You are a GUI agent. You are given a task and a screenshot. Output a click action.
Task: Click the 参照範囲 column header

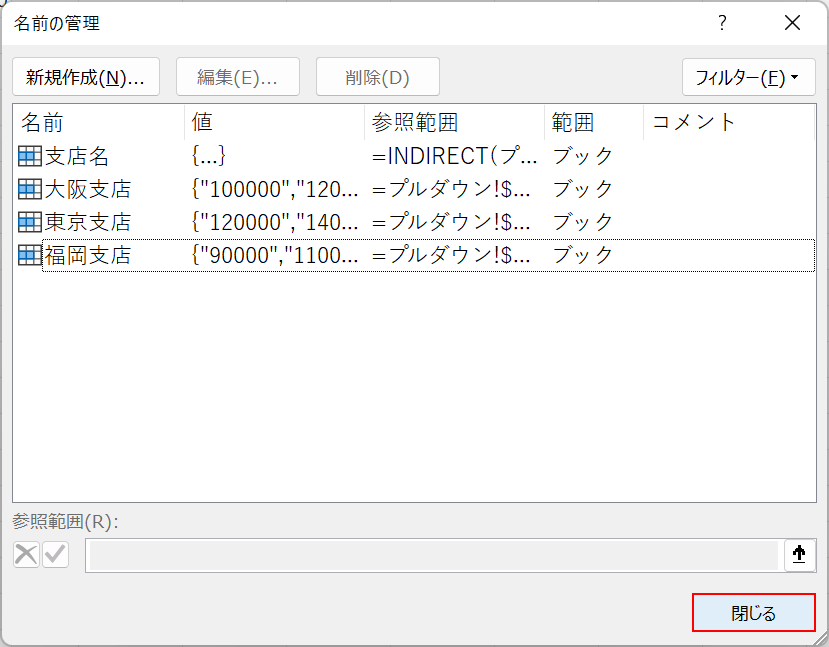click(x=454, y=122)
